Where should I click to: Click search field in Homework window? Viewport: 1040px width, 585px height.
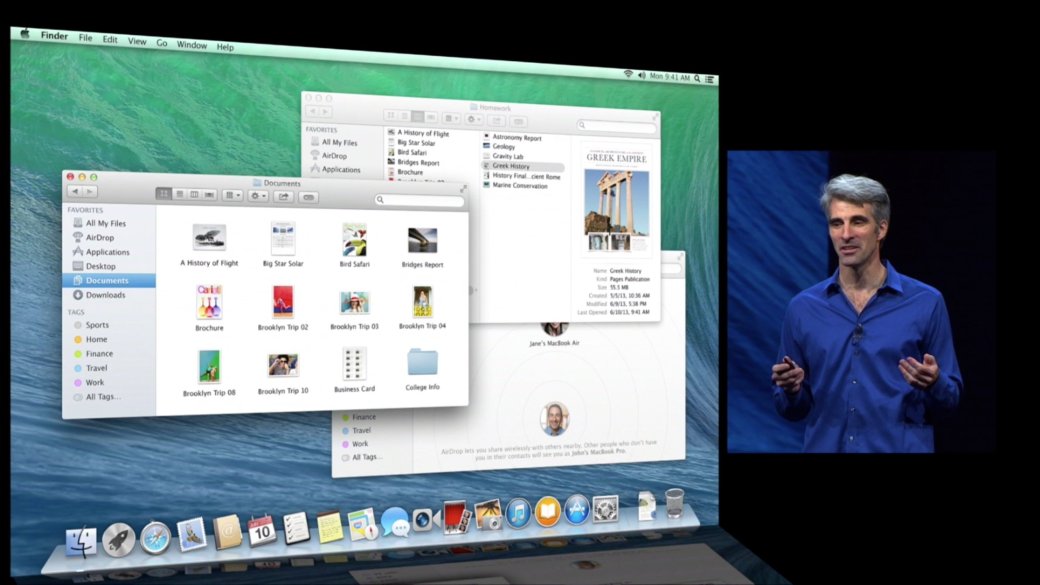[x=616, y=125]
